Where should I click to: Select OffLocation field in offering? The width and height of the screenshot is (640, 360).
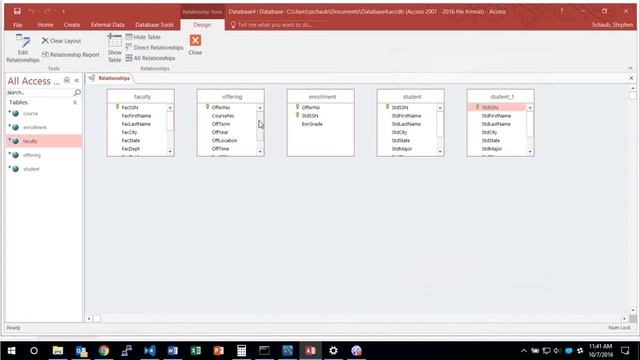point(224,140)
